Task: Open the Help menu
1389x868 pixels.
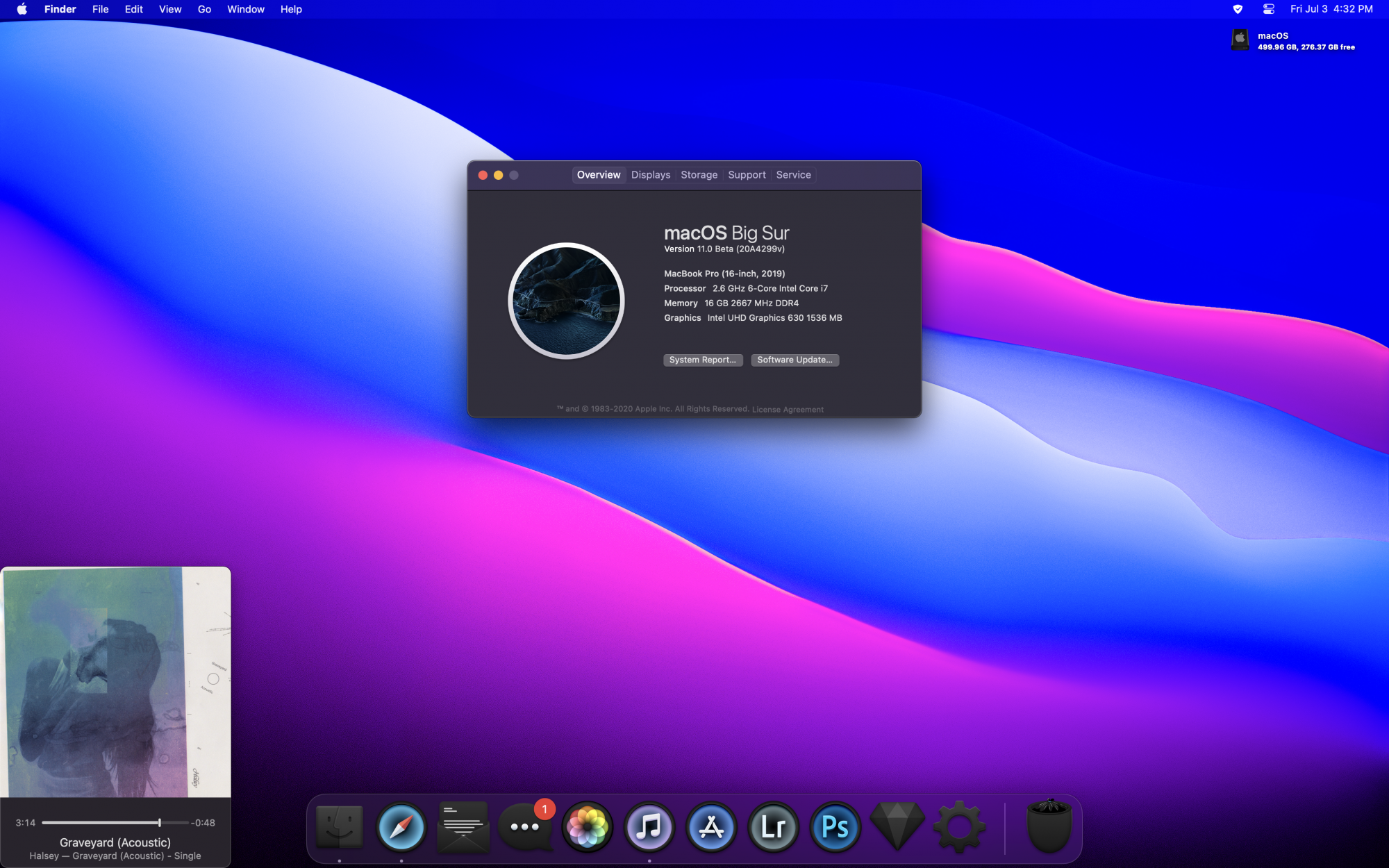Action: 291,9
